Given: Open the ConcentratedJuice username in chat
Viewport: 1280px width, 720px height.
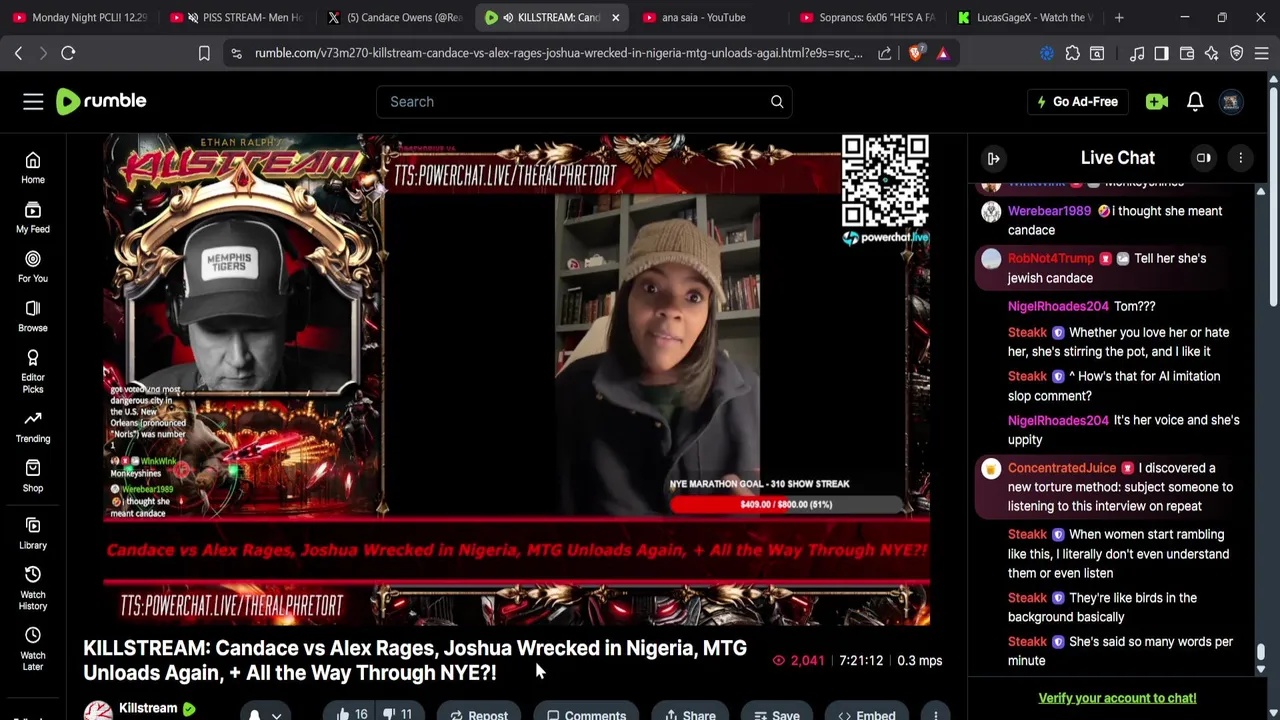Looking at the screenshot, I should pyautogui.click(x=1062, y=468).
